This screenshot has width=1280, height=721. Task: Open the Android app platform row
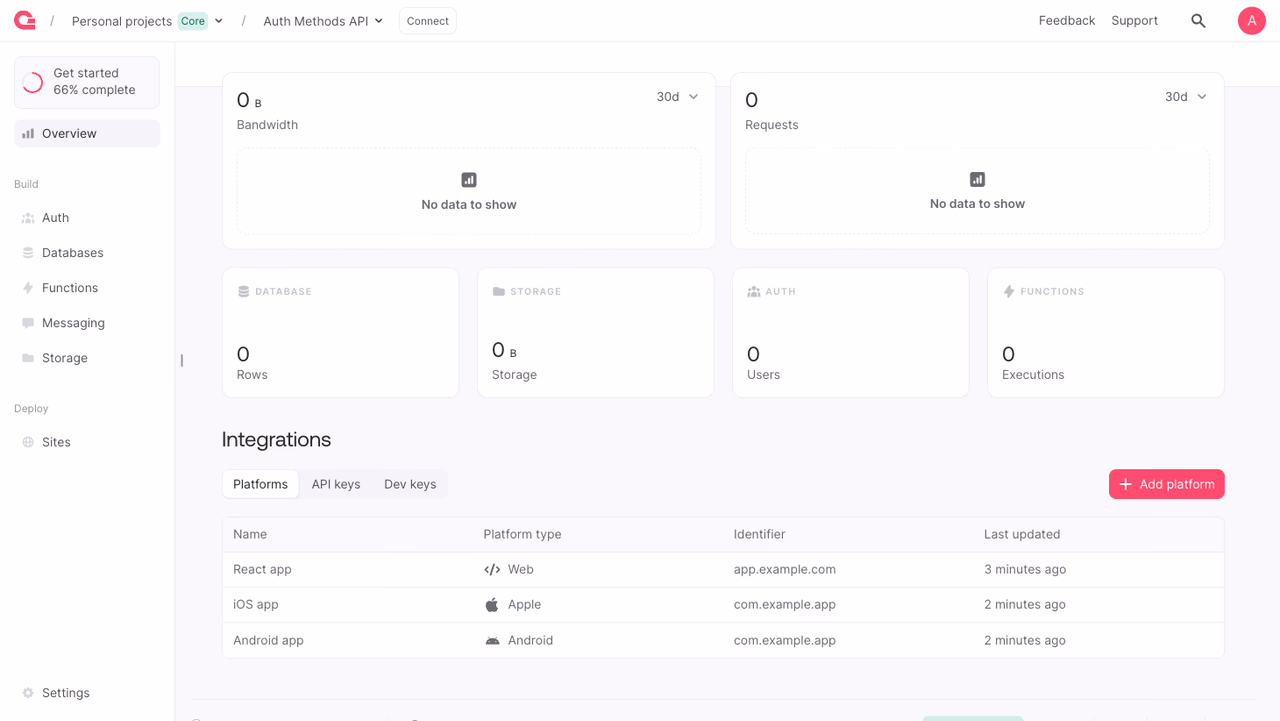(723, 640)
